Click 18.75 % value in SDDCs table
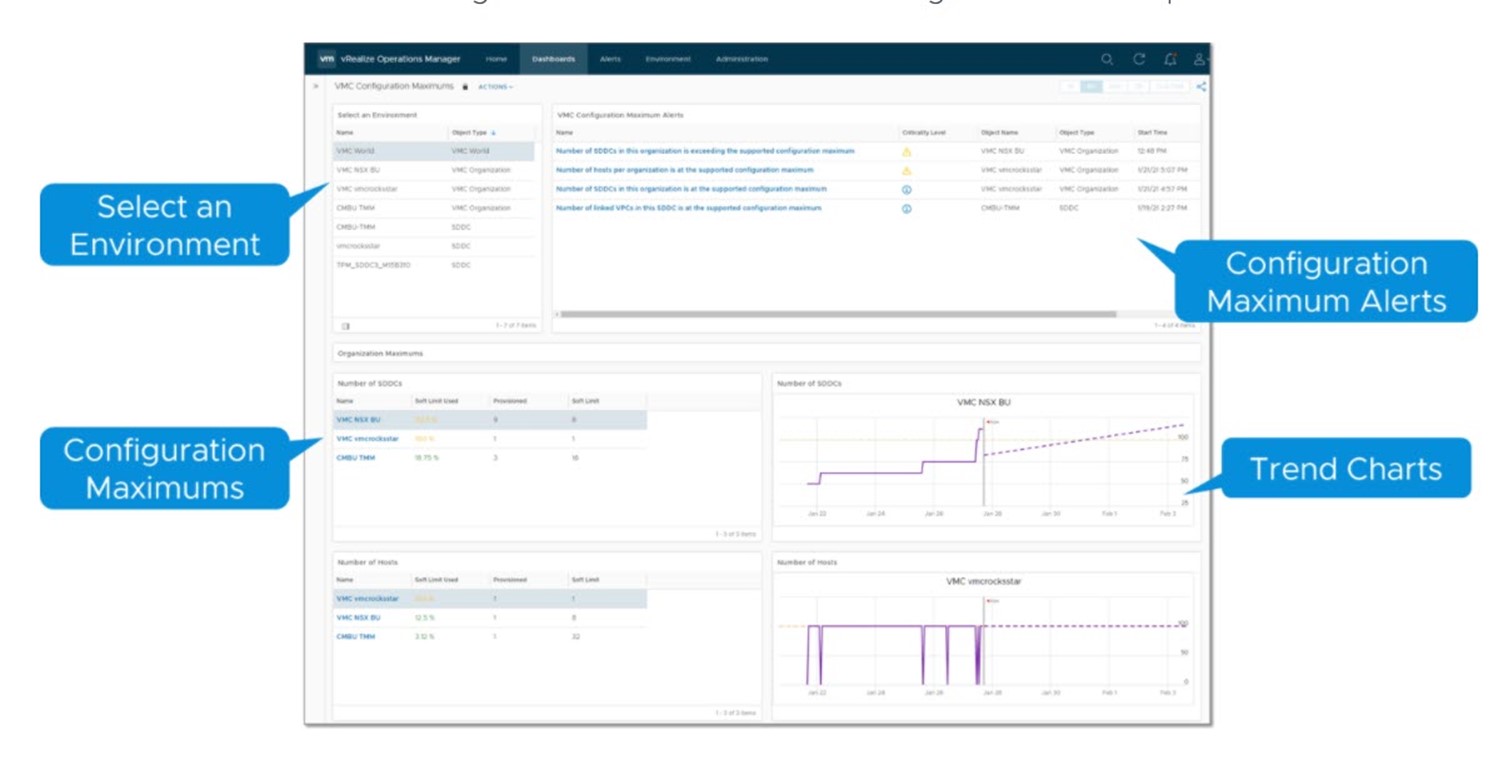This screenshot has width=1498, height=760. pos(426,458)
